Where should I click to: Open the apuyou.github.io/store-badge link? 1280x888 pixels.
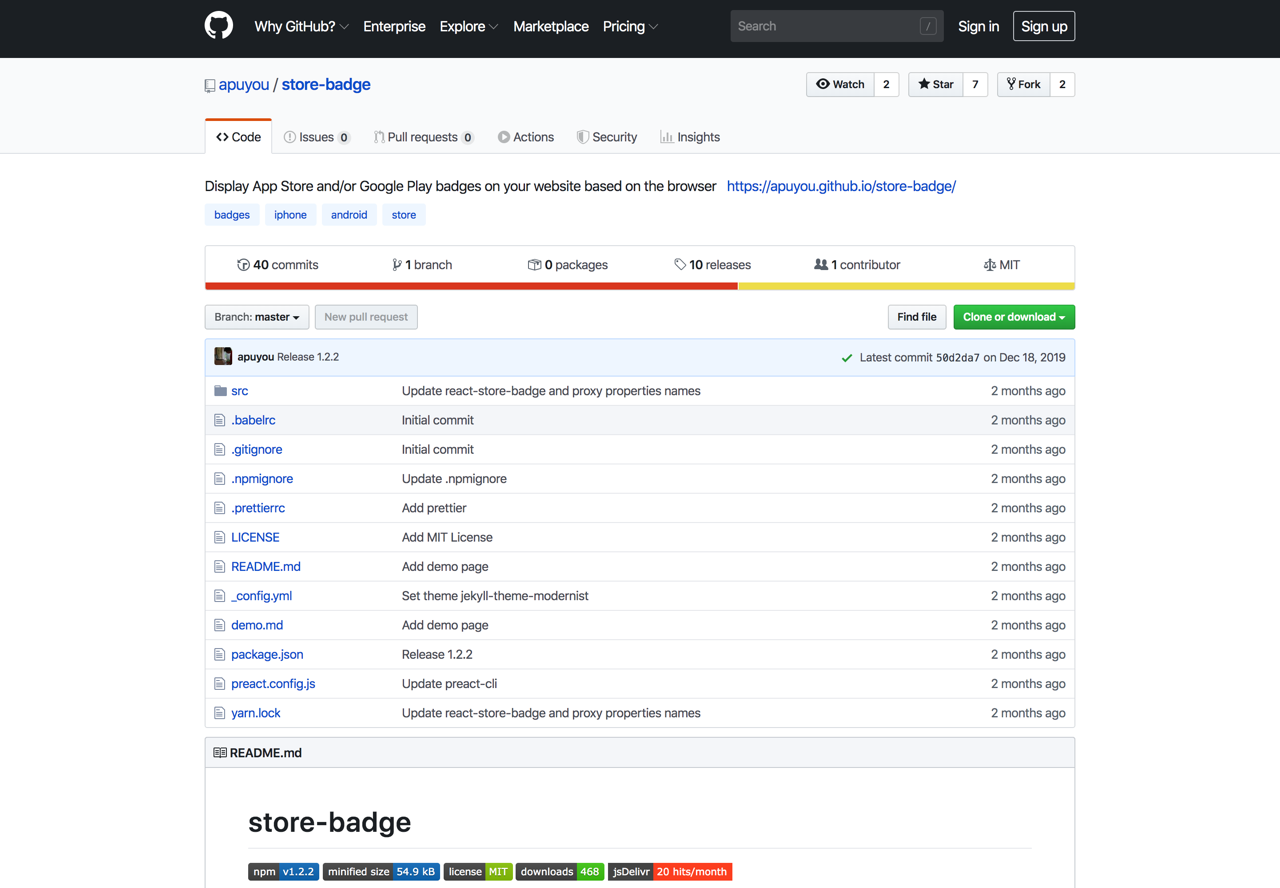(841, 186)
